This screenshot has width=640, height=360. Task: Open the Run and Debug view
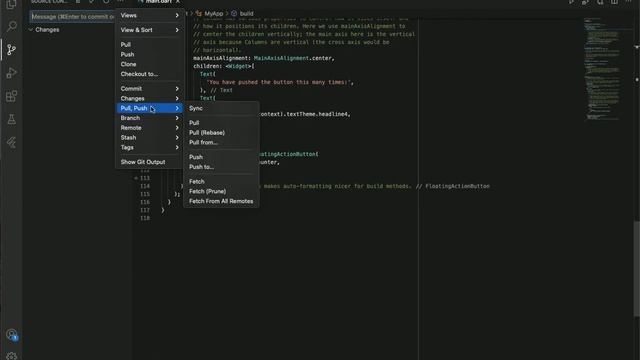point(11,73)
